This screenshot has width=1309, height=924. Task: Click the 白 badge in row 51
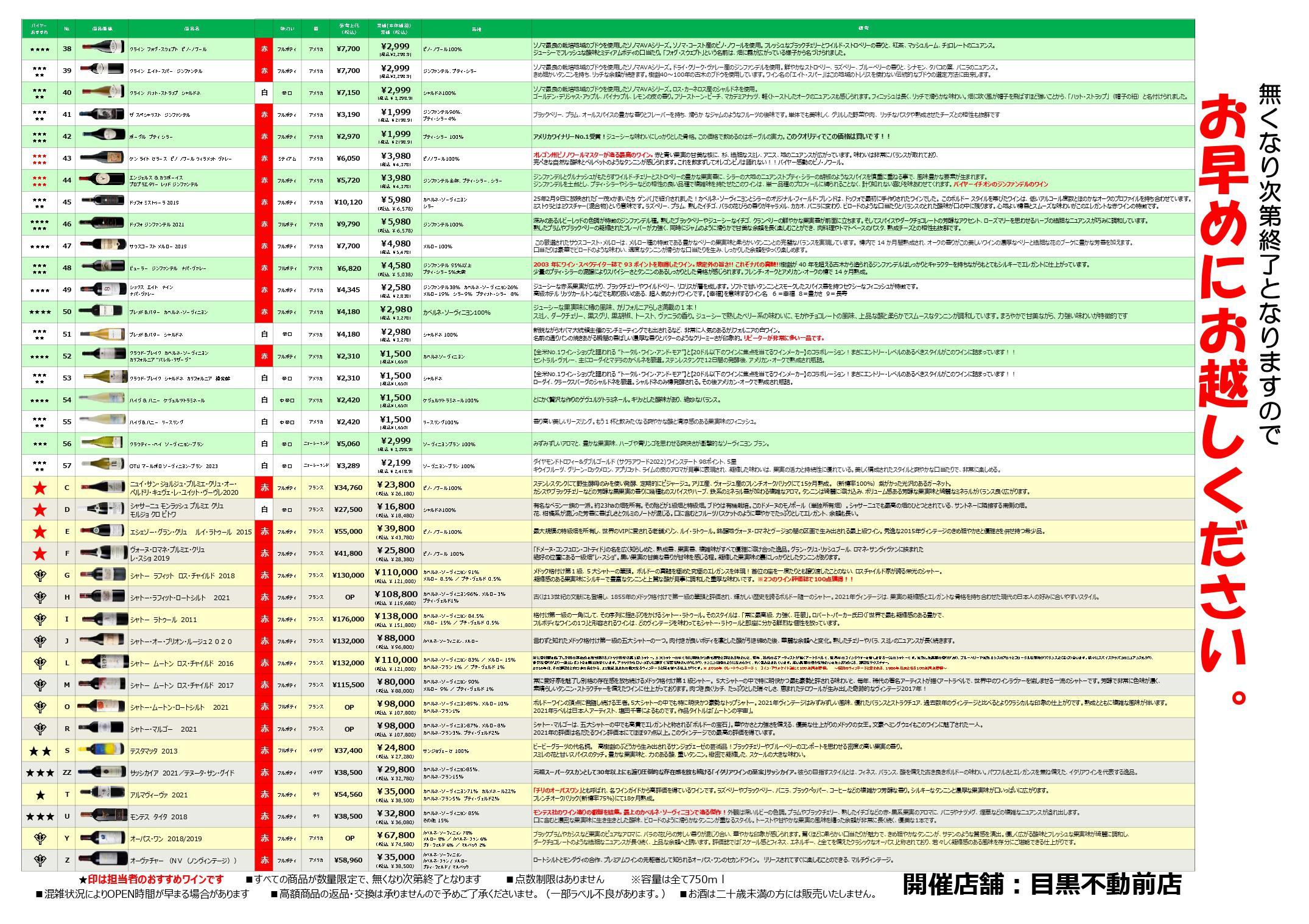pos(264,334)
